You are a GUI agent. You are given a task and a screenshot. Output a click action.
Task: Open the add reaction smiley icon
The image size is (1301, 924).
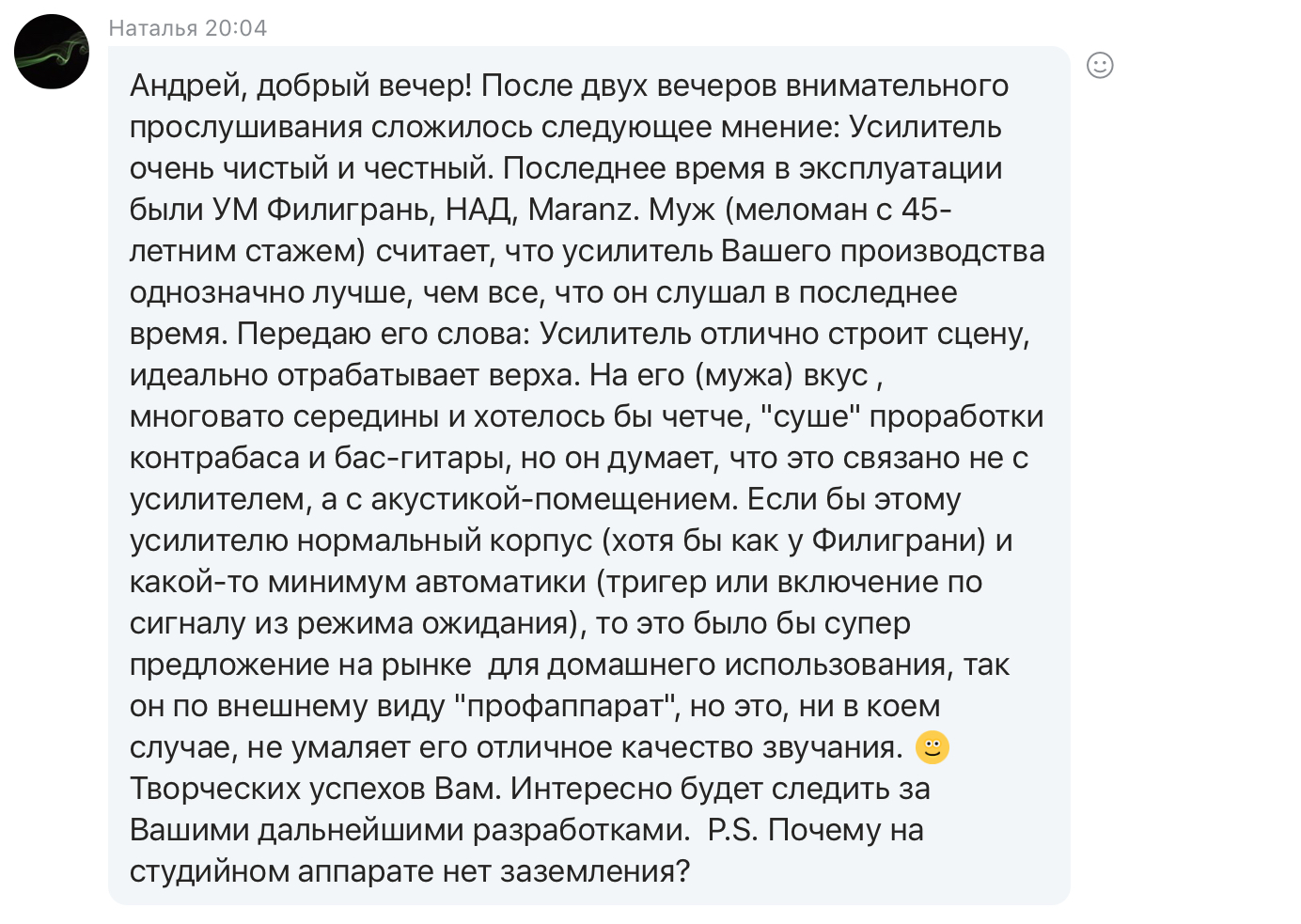tap(1100, 65)
